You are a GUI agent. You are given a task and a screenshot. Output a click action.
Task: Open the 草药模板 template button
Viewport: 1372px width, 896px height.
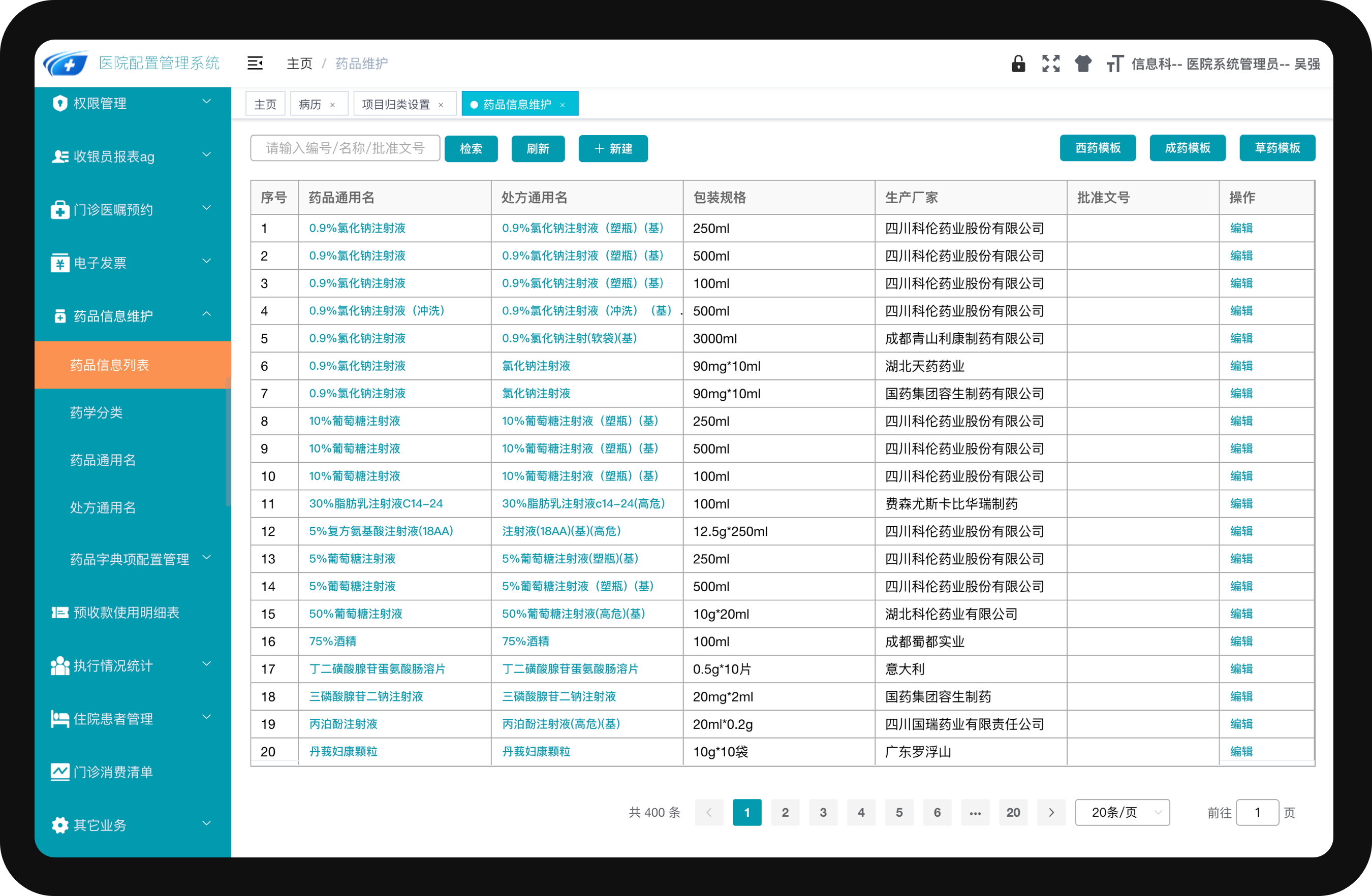(1277, 148)
